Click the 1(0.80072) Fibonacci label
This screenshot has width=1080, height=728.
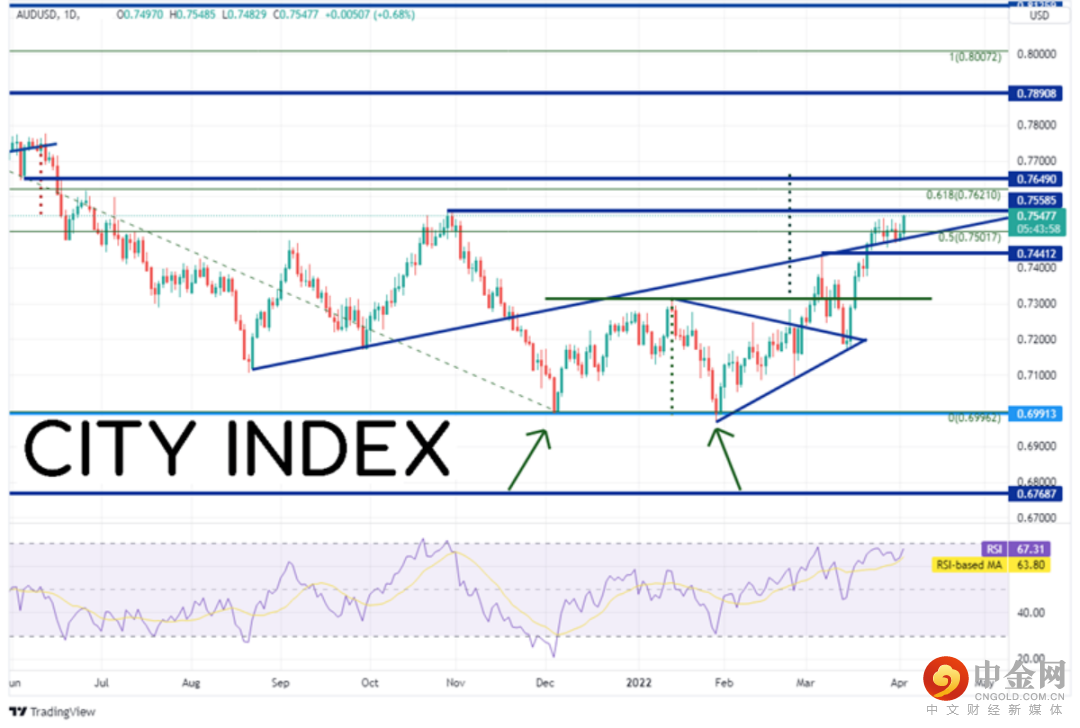point(975,57)
